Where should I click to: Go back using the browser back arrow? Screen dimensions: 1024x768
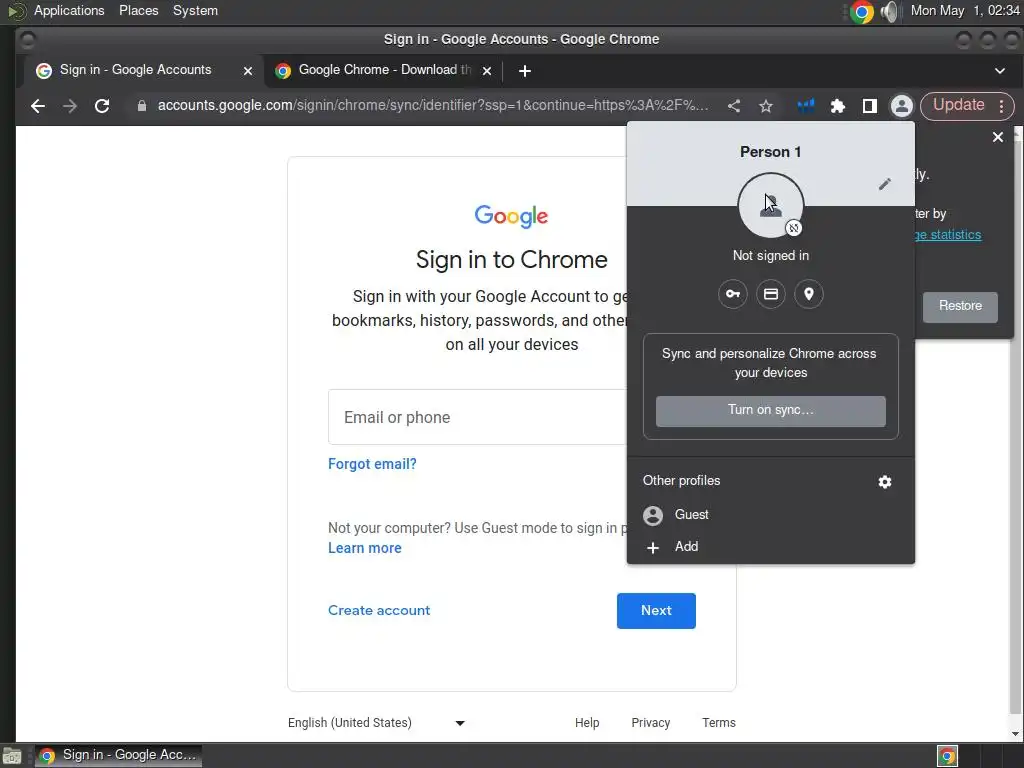[38, 106]
